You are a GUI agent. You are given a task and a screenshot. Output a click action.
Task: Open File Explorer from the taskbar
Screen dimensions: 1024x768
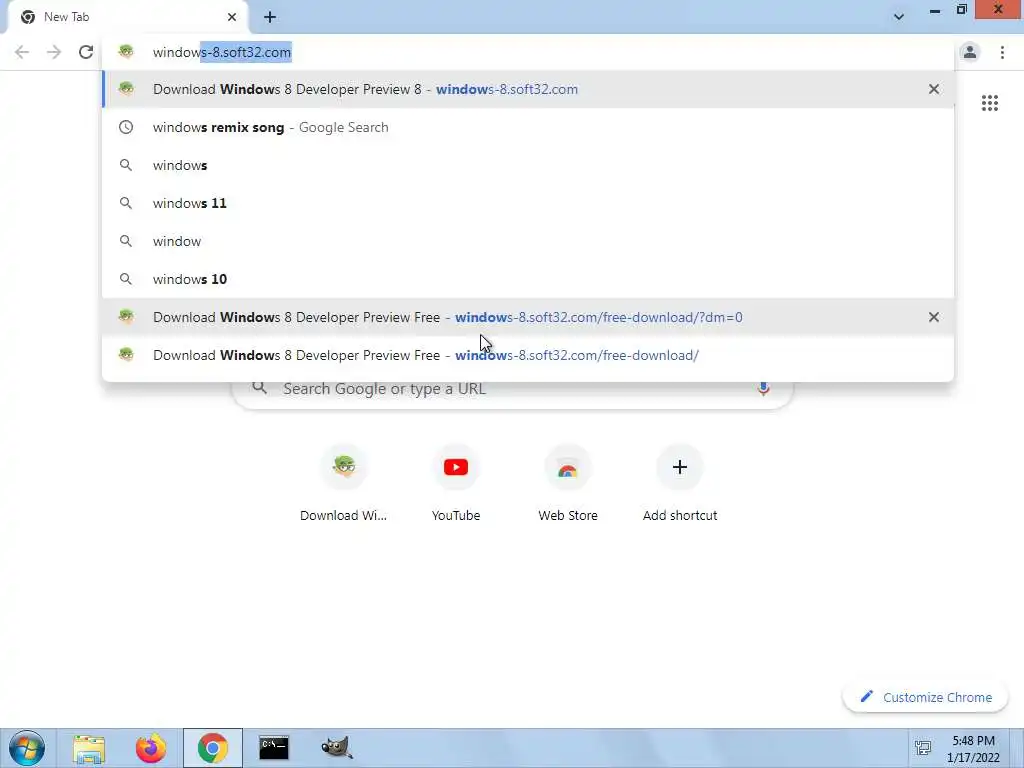pos(89,748)
